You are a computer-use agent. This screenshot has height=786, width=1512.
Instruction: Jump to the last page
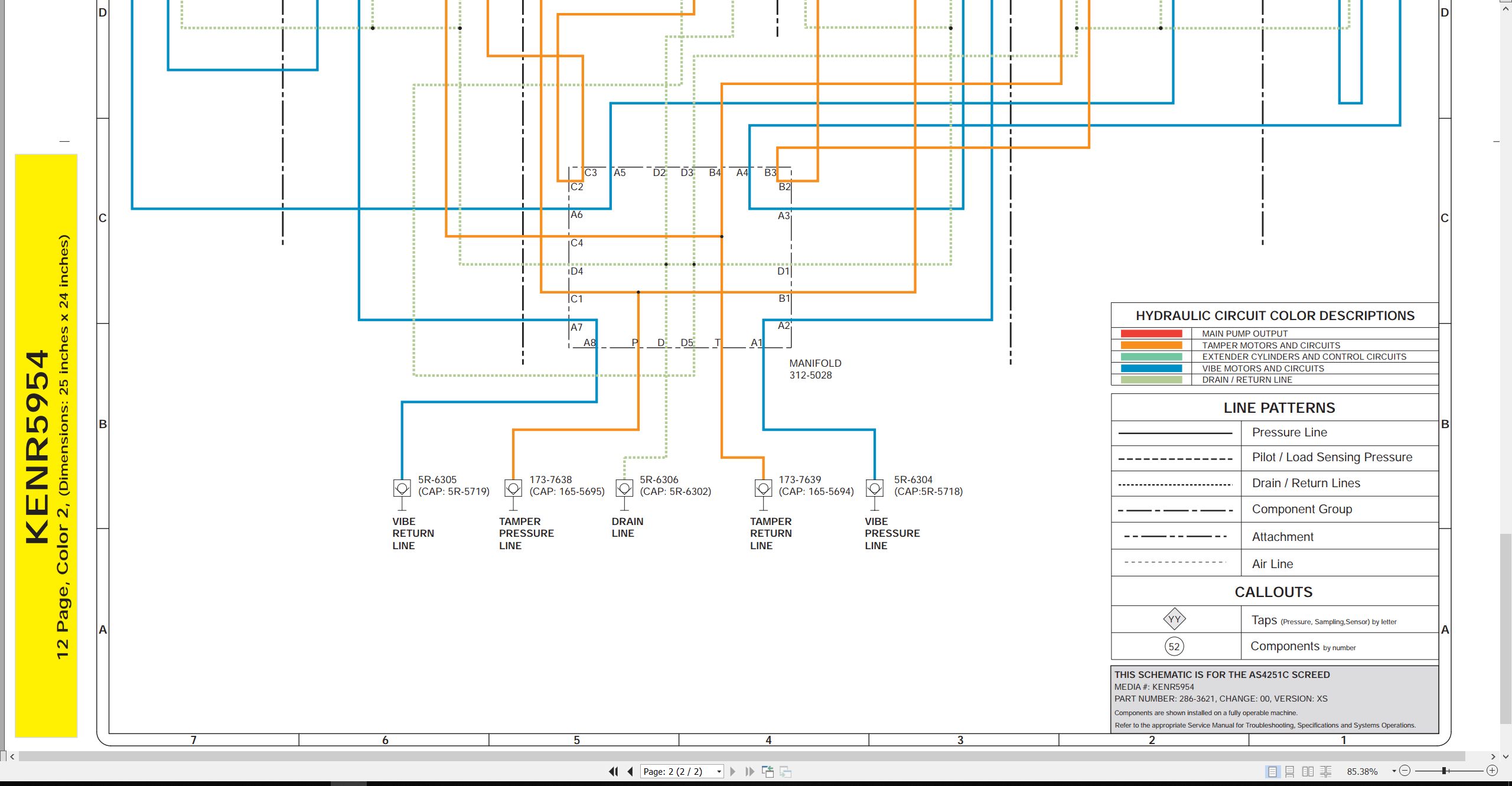point(750,771)
